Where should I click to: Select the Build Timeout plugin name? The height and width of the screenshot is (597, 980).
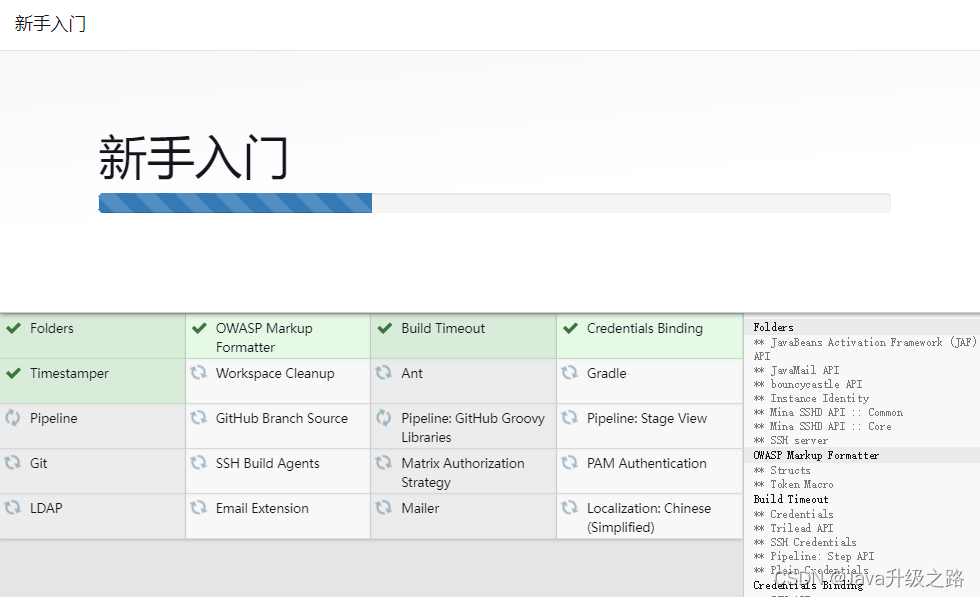[x=443, y=328]
